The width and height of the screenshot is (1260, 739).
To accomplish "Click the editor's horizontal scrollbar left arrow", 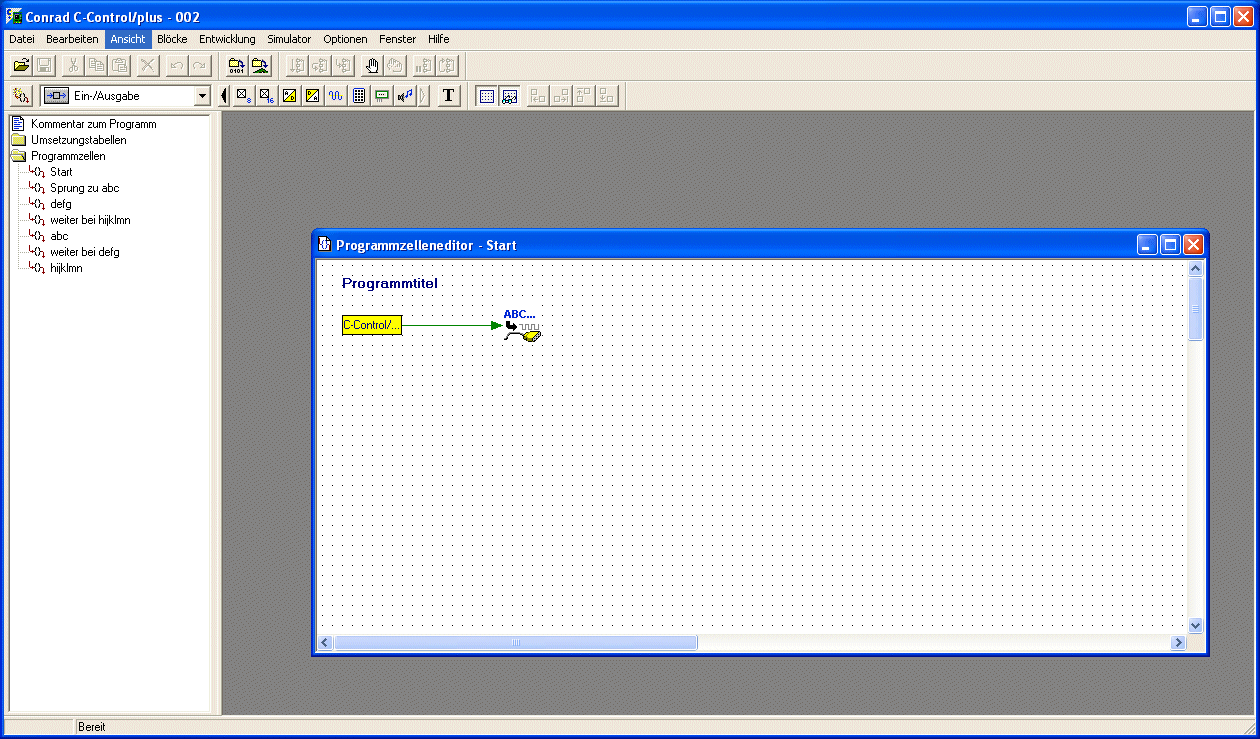I will pyautogui.click(x=325, y=642).
